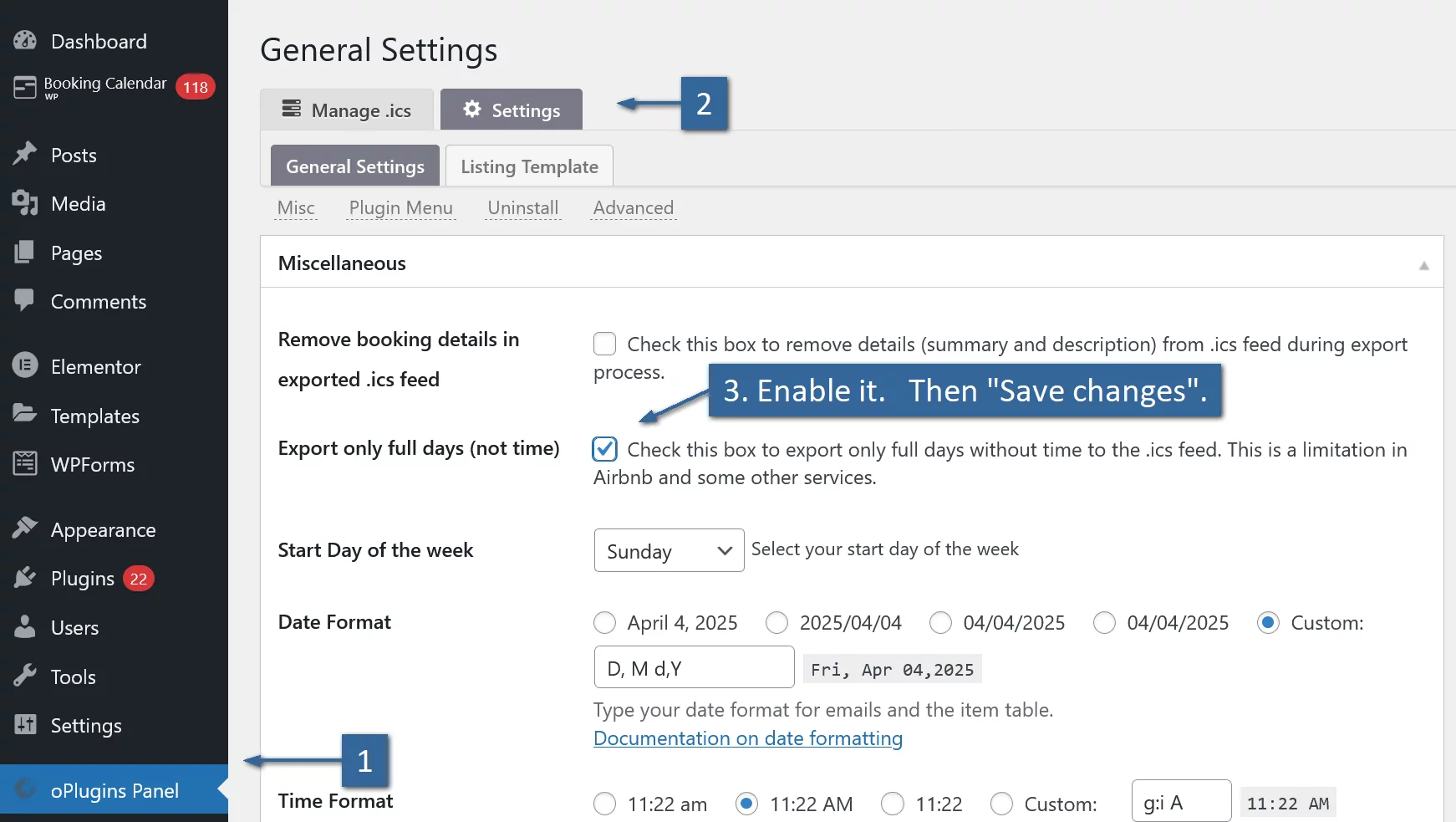The width and height of the screenshot is (1456, 822).
Task: Click the Tools wrench icon
Action: 25,675
